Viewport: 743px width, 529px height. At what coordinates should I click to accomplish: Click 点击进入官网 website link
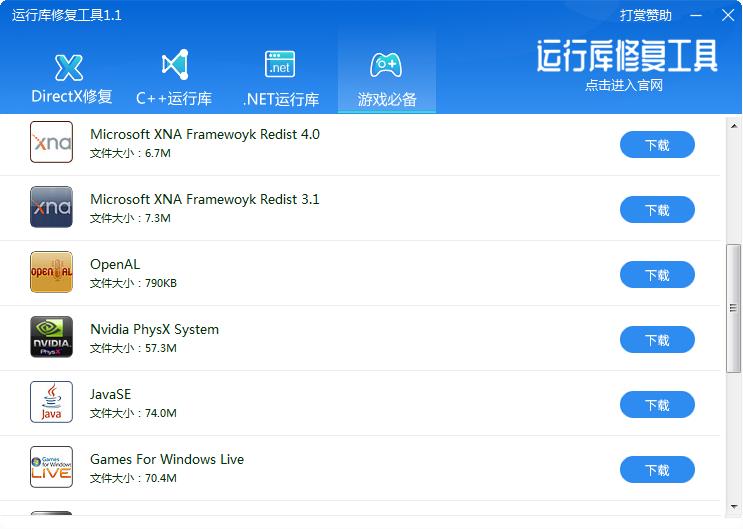tap(624, 85)
